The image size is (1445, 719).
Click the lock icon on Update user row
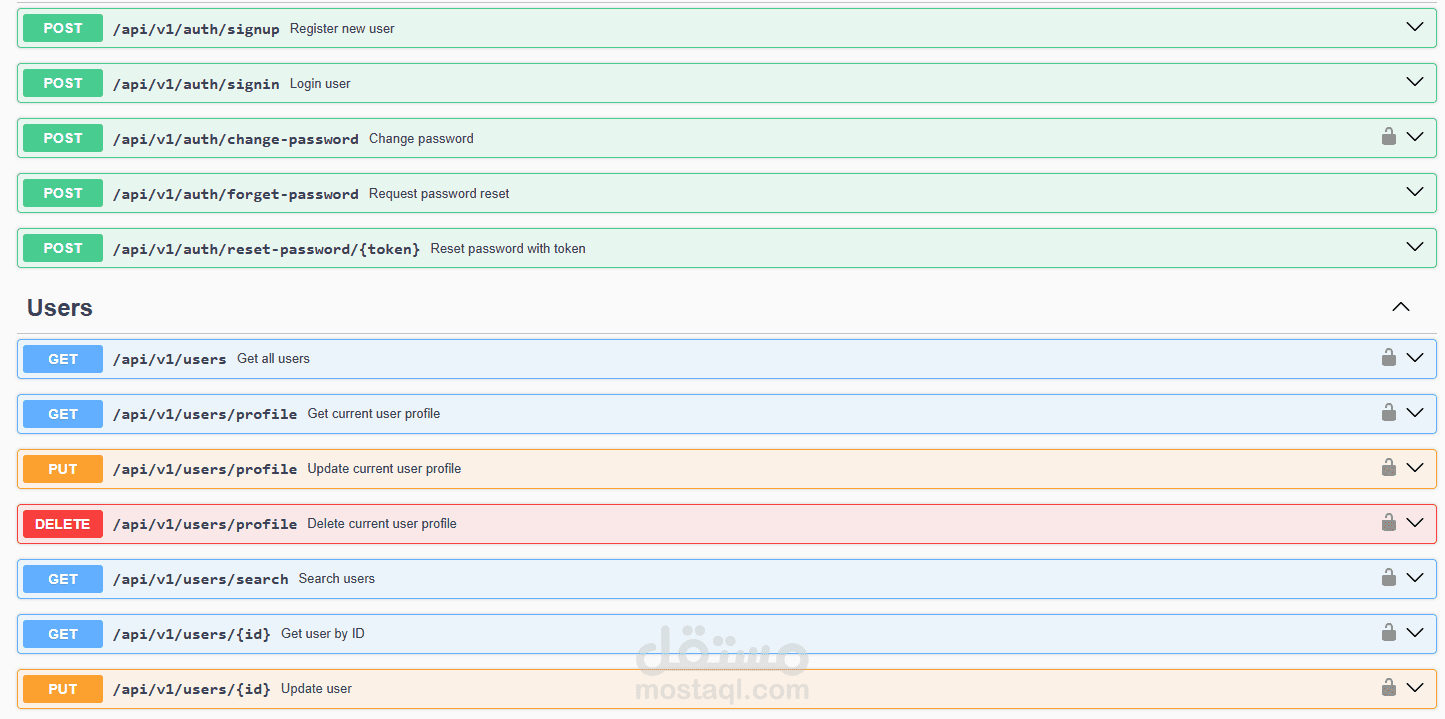pyautogui.click(x=1389, y=687)
